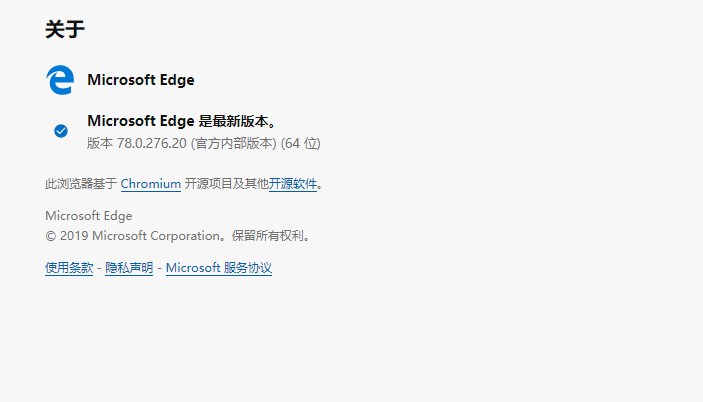The height and width of the screenshot is (402, 703).
Task: Open the 隐私声明 link
Action: (x=129, y=268)
